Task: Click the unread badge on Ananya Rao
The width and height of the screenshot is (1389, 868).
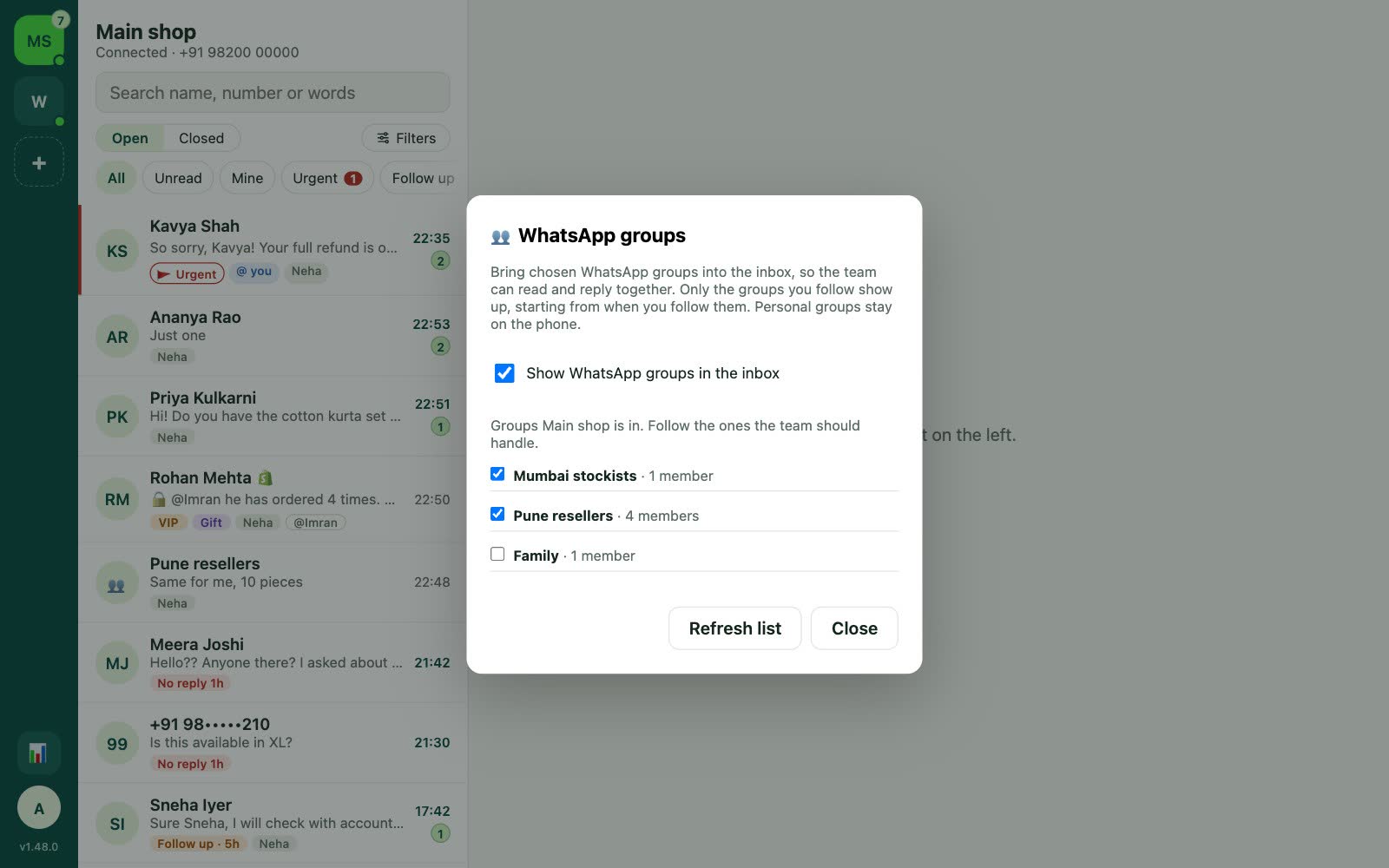Action: 440,346
